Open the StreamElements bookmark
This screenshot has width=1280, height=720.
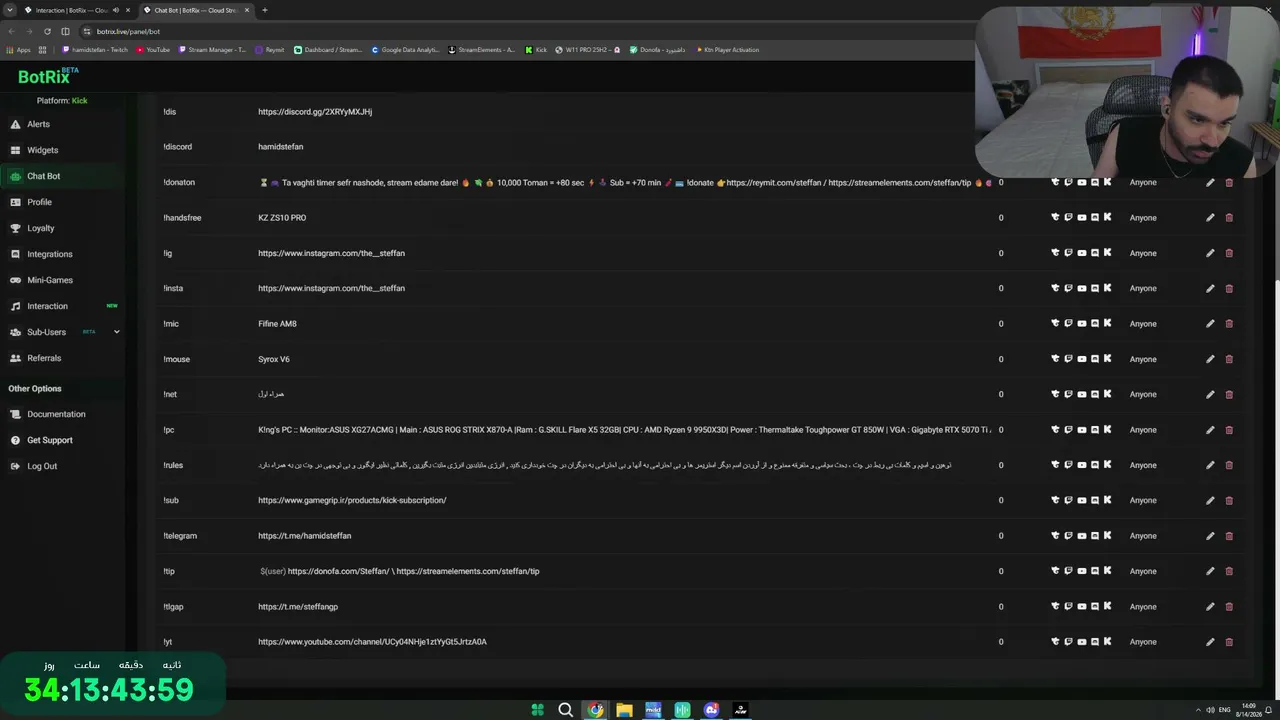(482, 50)
